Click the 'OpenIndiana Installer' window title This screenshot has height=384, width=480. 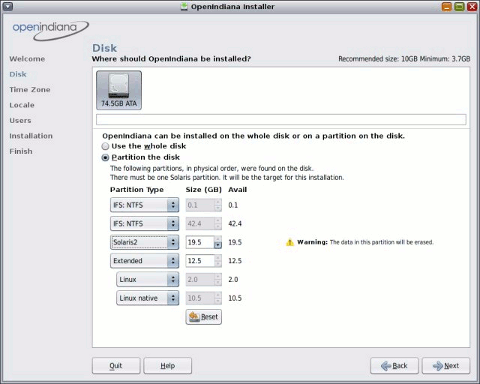[233, 7]
